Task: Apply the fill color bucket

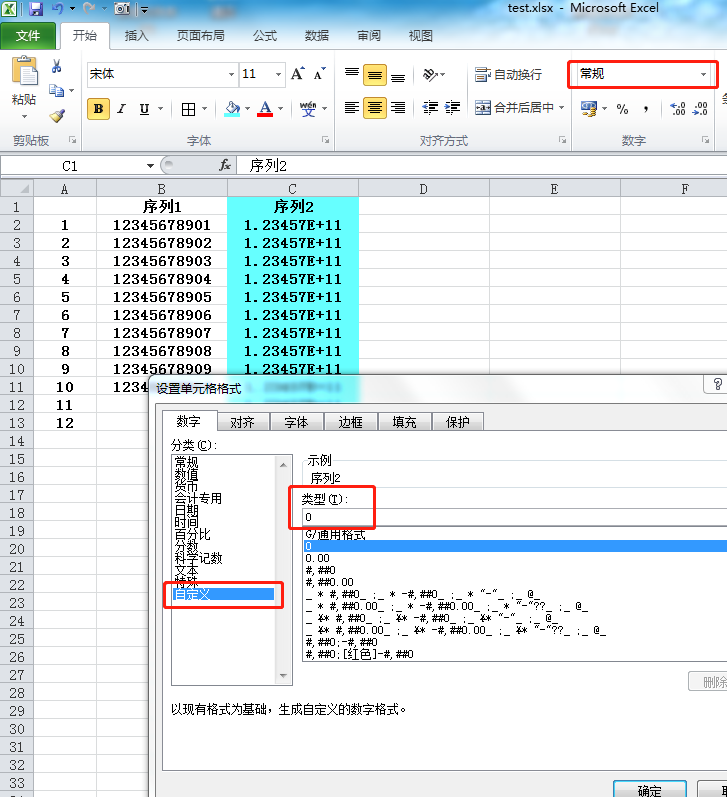Action: pyautogui.click(x=232, y=109)
